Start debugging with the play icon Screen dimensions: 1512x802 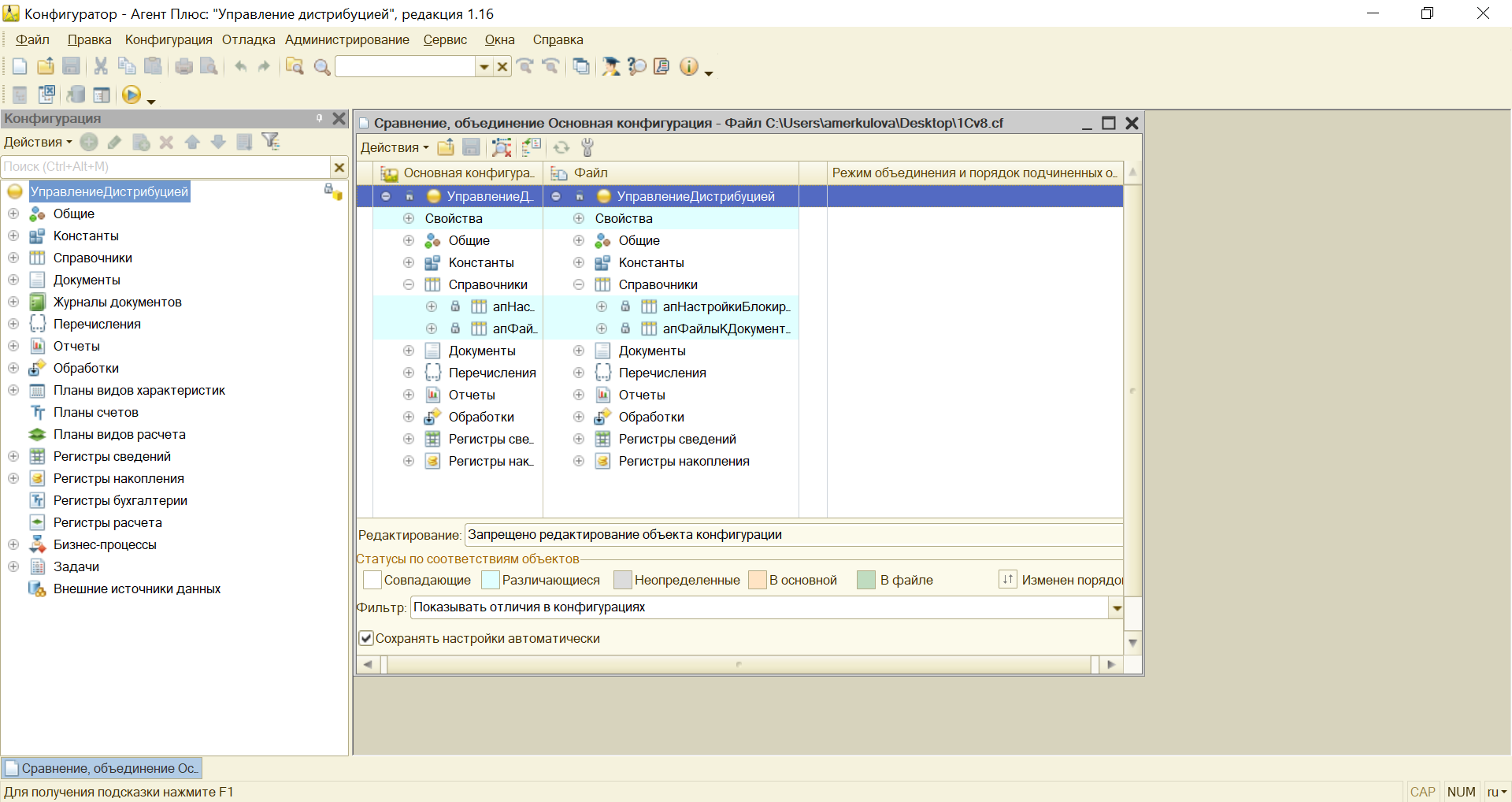pyautogui.click(x=132, y=95)
